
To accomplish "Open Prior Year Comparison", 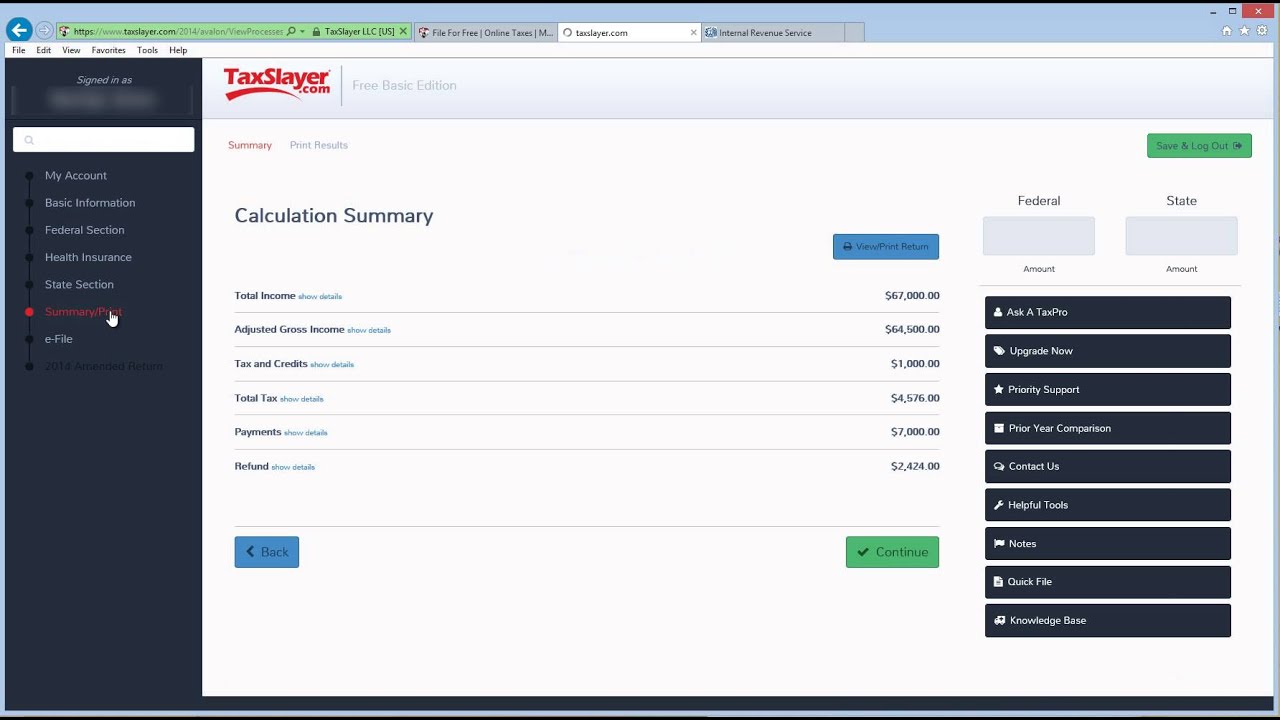I will [1108, 428].
